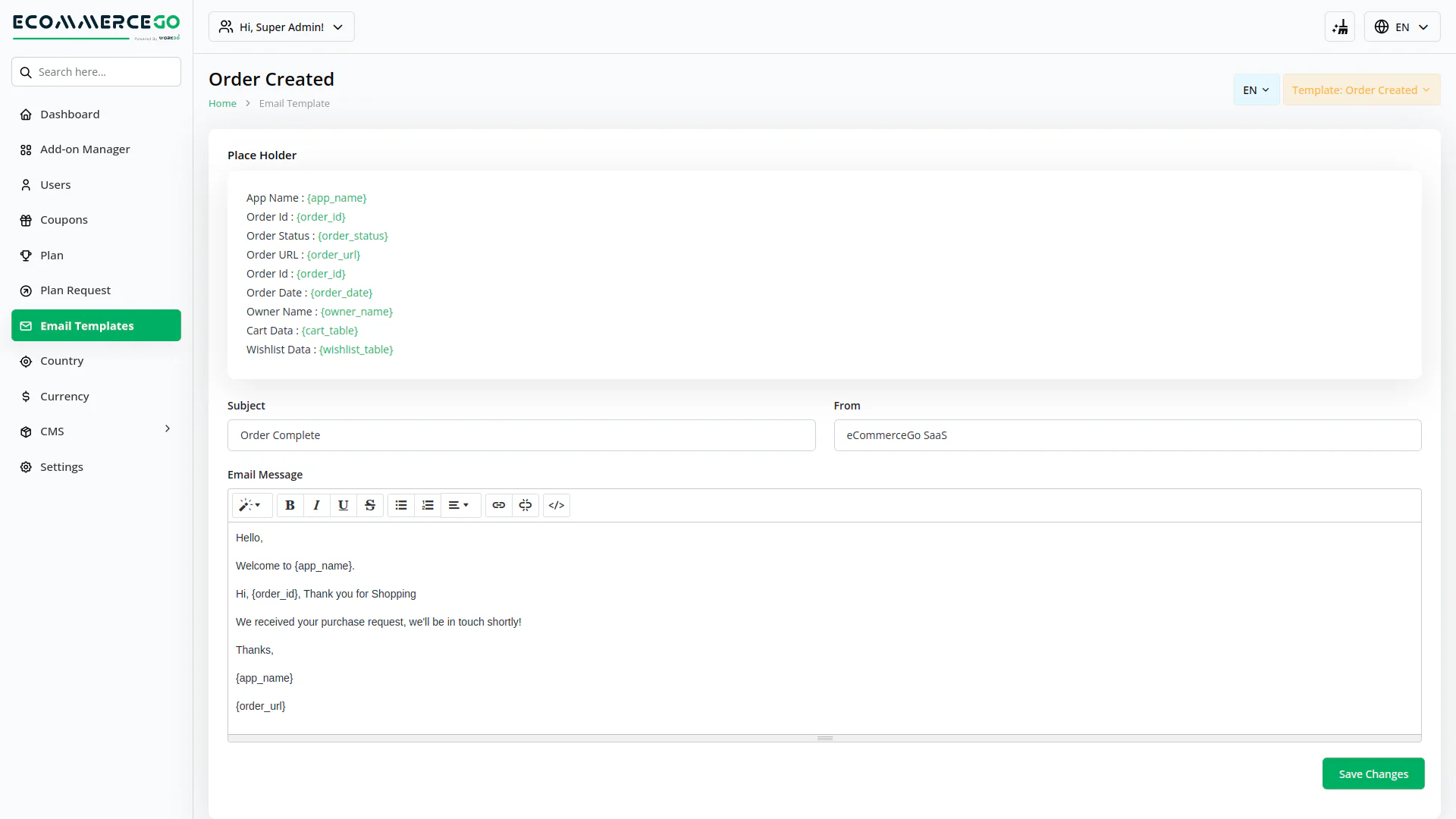This screenshot has width=1456, height=819.
Task: Insert an ordered numbered list
Action: 428,505
